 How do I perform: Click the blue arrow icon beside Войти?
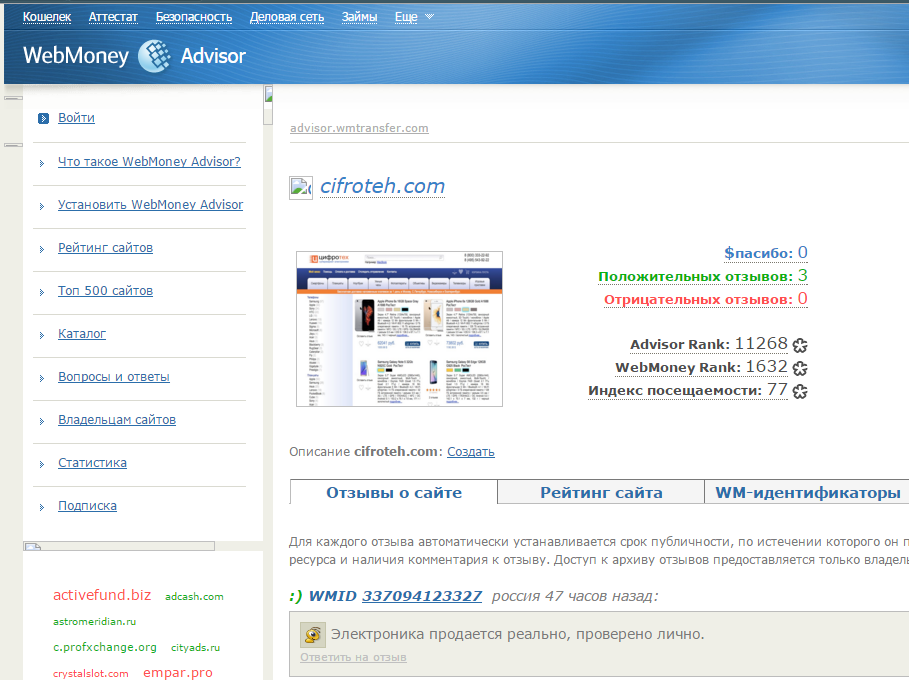click(x=43, y=118)
